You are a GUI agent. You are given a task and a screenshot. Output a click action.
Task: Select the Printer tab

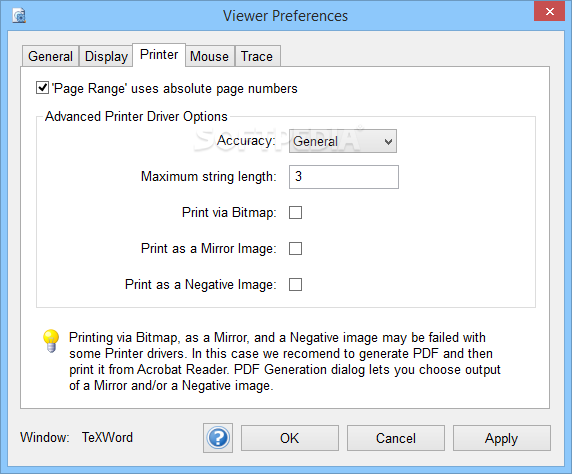tap(159, 55)
